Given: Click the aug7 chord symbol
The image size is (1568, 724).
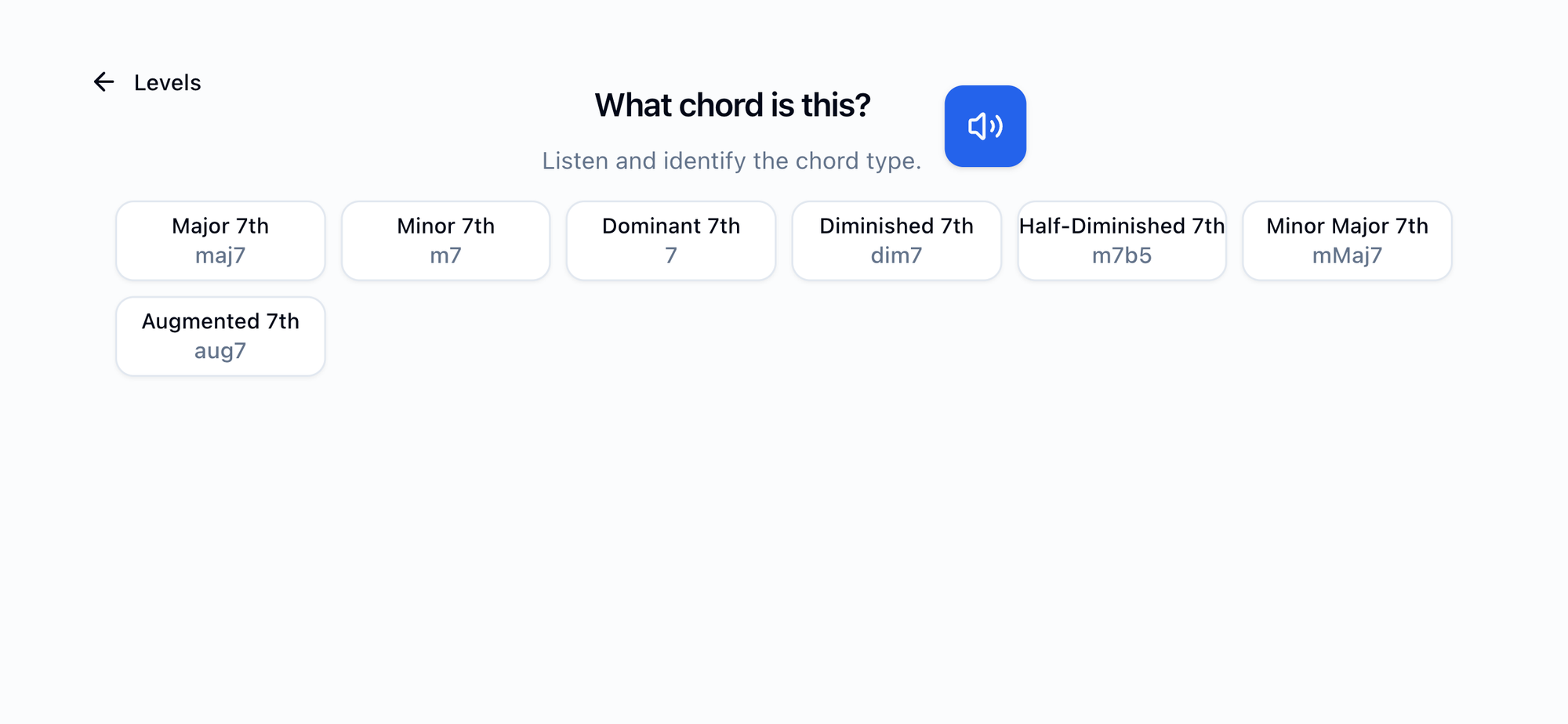Looking at the screenshot, I should [220, 351].
